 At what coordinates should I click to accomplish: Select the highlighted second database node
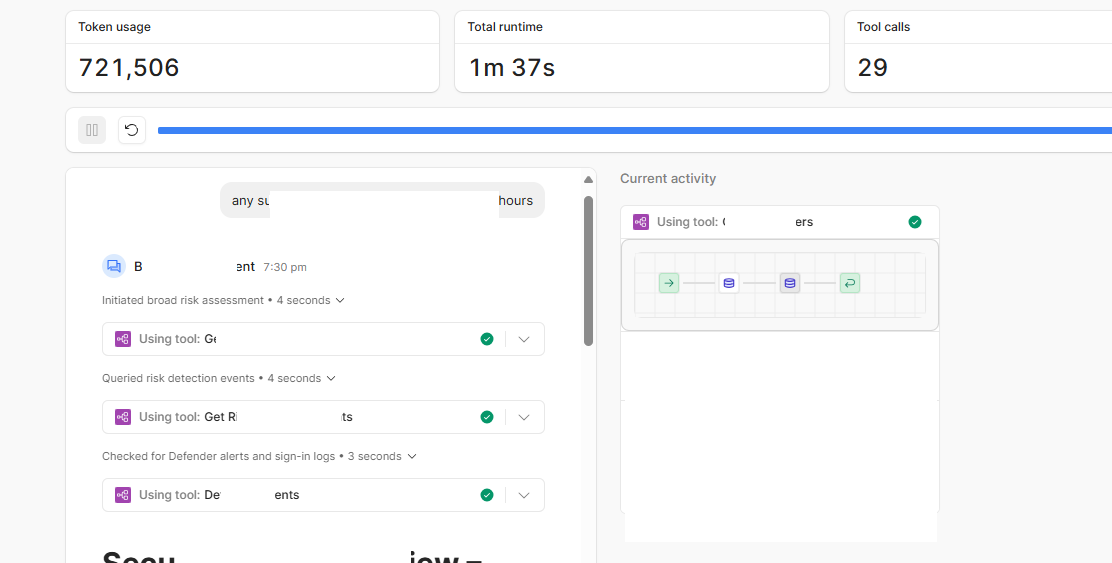point(789,283)
